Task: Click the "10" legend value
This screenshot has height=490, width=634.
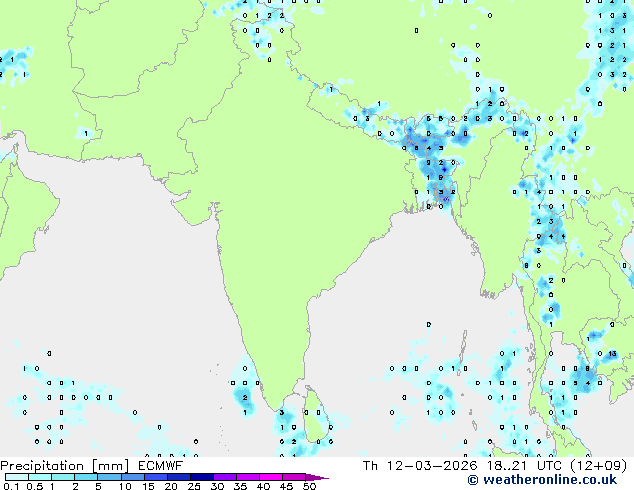Action: point(125,486)
